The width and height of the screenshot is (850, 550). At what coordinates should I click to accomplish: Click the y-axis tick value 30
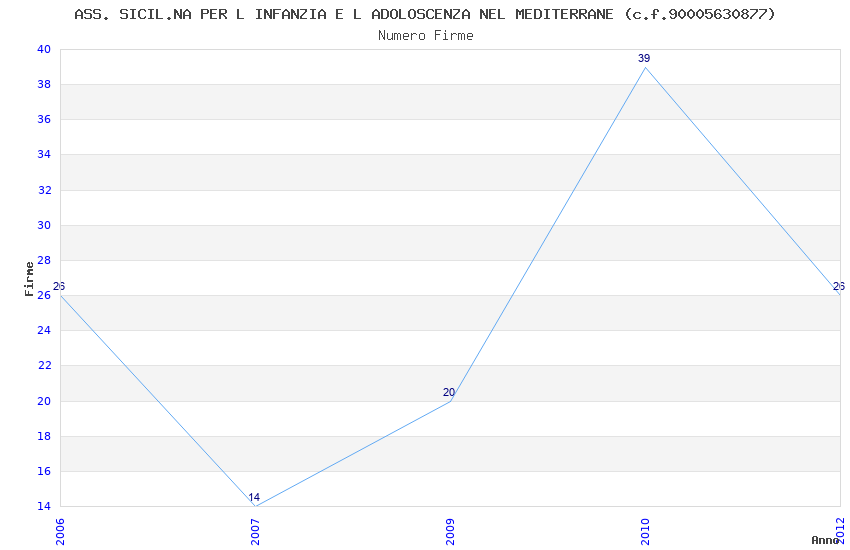44,225
